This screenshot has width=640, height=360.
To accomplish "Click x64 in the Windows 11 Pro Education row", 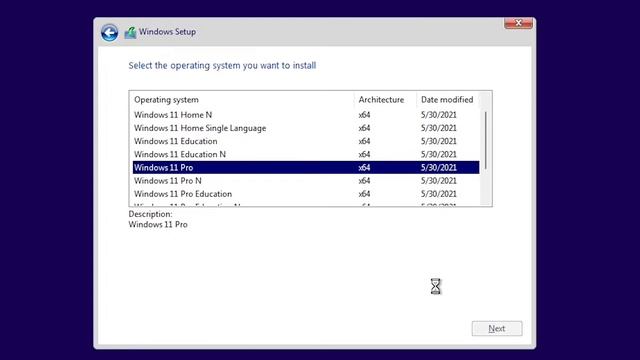I will tap(364, 194).
